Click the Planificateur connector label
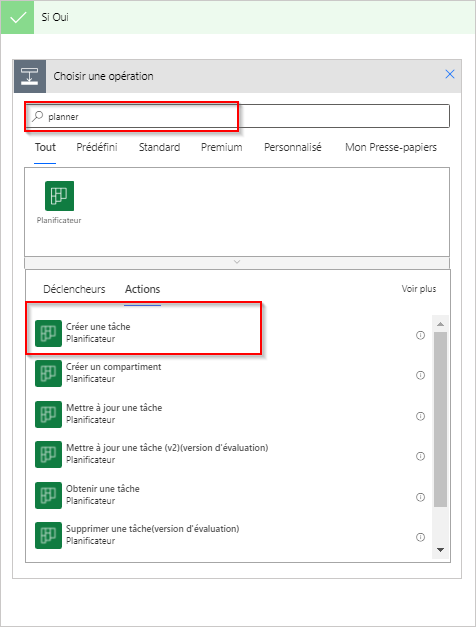Screen dimensions: 476x627 tap(59, 220)
